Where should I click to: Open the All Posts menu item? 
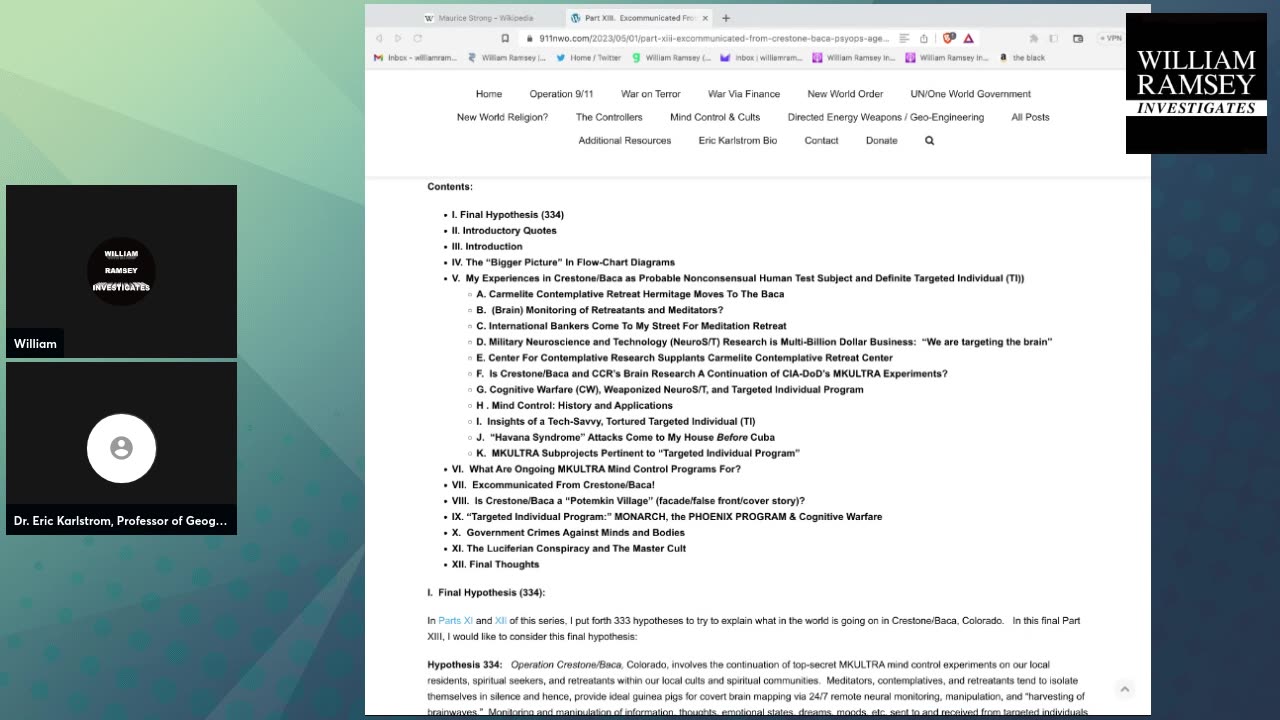(1030, 117)
